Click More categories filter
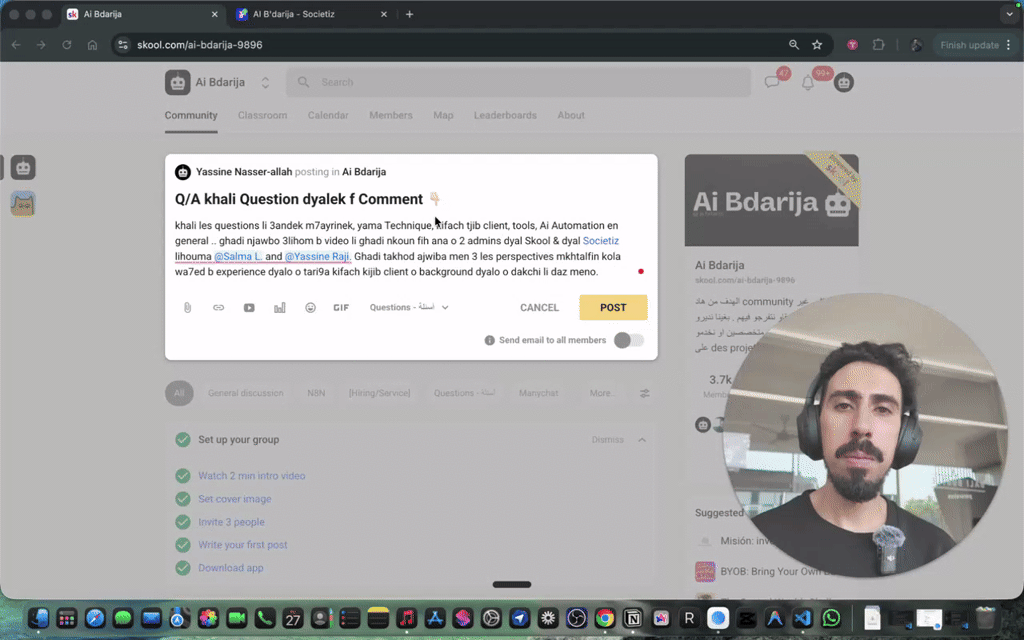This screenshot has height=640, width=1024. pos(603,393)
